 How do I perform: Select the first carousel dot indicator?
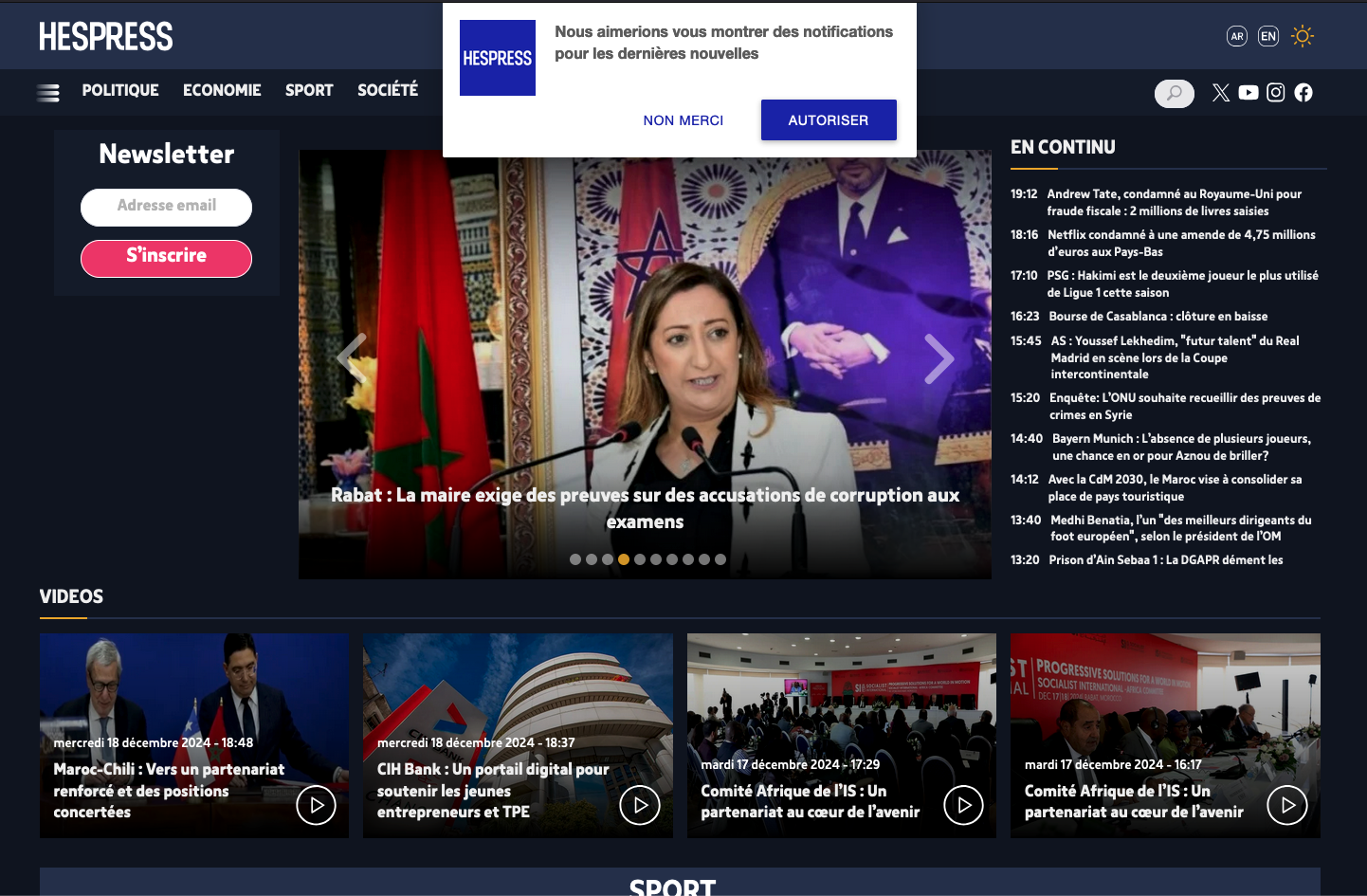[x=575, y=559]
